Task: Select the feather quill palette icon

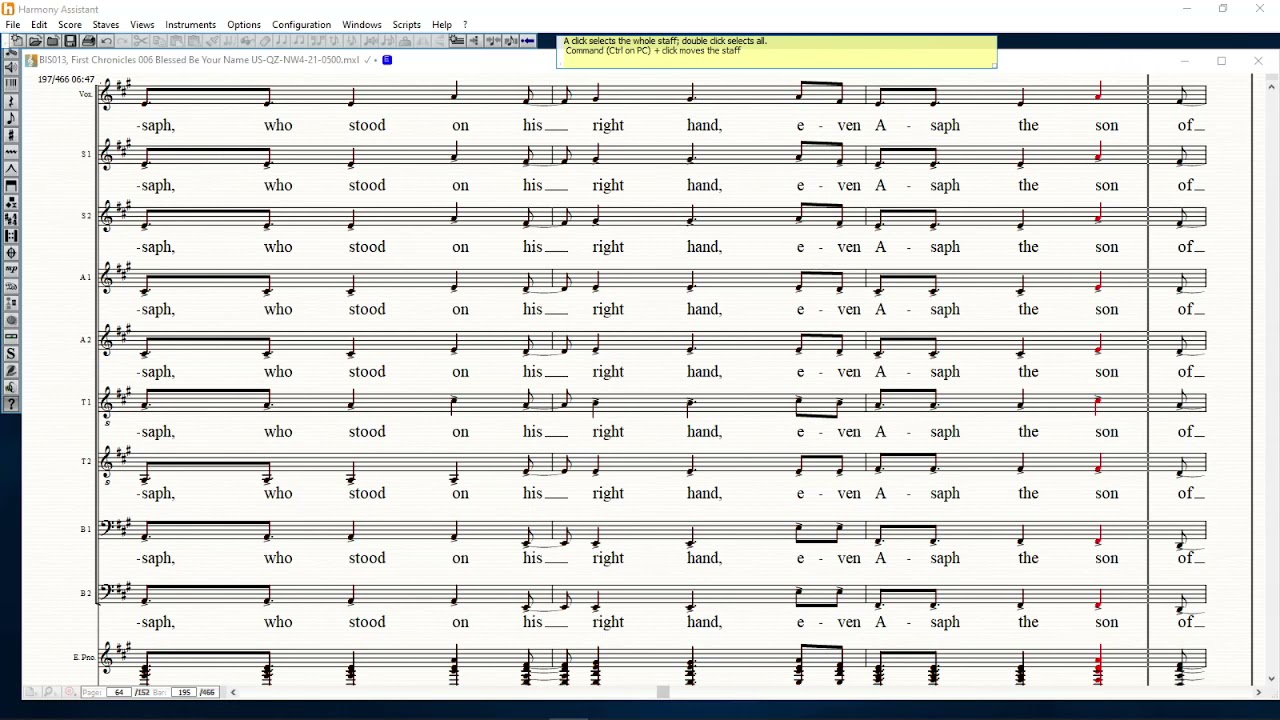Action: (11, 370)
